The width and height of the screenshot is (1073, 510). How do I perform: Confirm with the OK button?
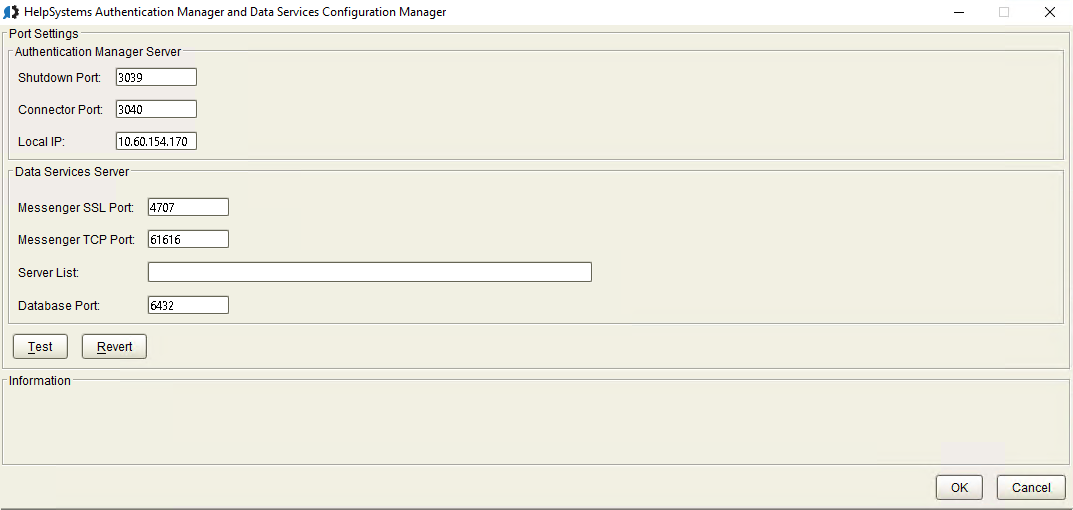click(x=959, y=487)
